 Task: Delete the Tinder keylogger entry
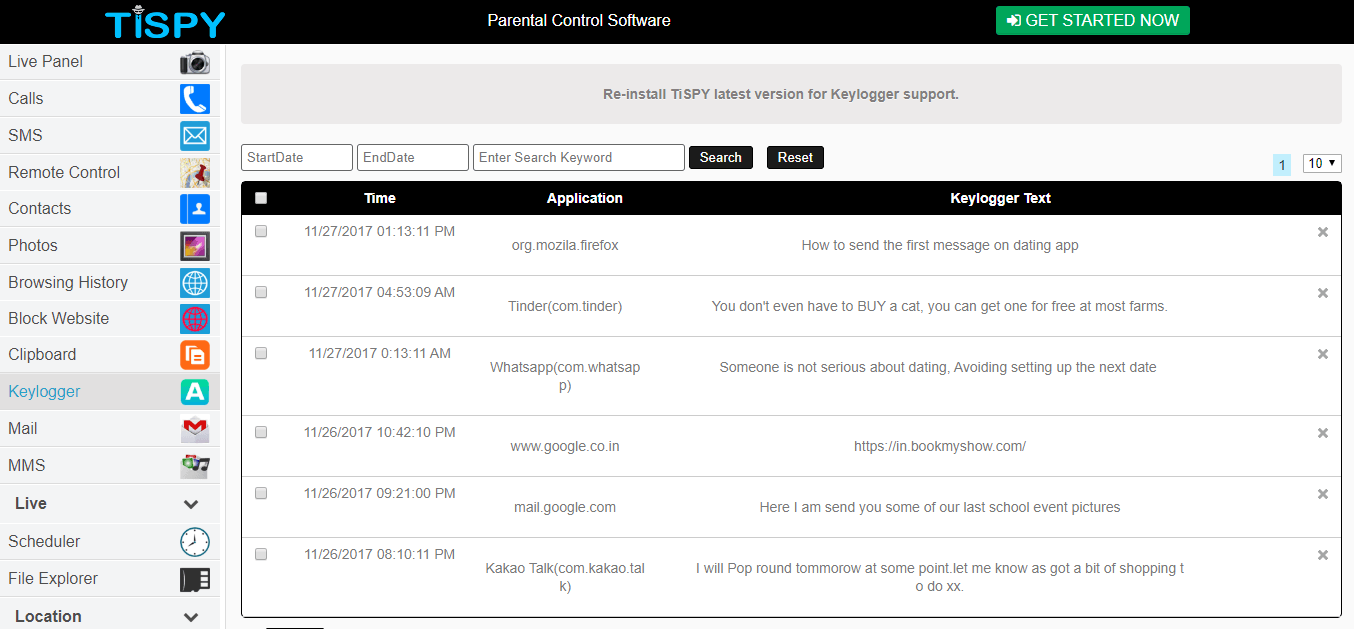click(1323, 293)
